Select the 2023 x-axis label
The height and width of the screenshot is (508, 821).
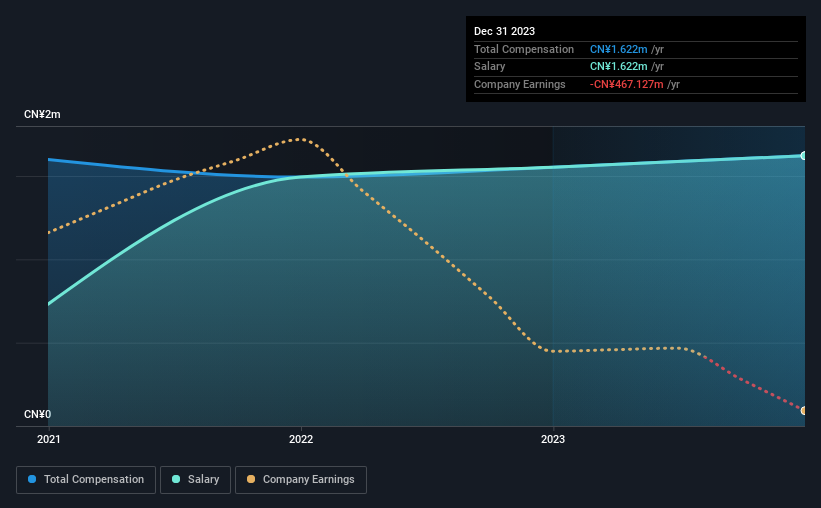[x=553, y=439]
